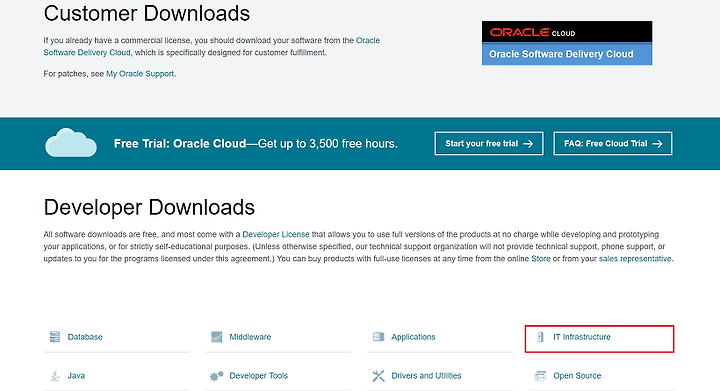Follow the My Oracle Support link
The height and width of the screenshot is (391, 720).
(140, 73)
